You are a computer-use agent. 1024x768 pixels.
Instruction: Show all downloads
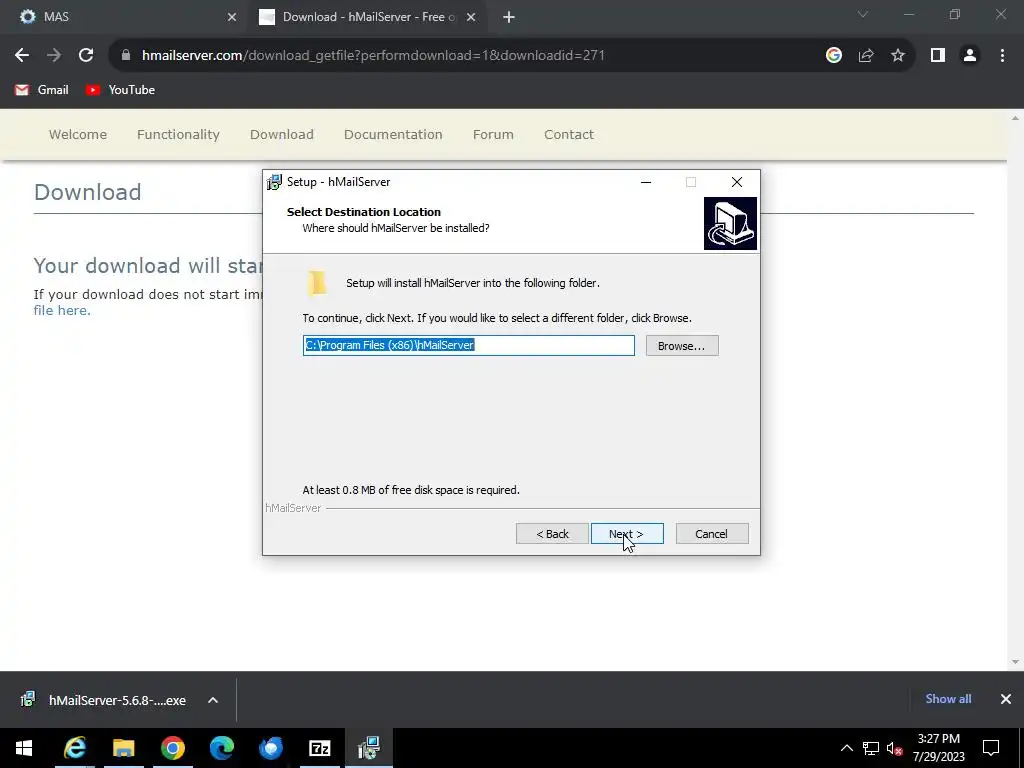pyautogui.click(x=948, y=699)
